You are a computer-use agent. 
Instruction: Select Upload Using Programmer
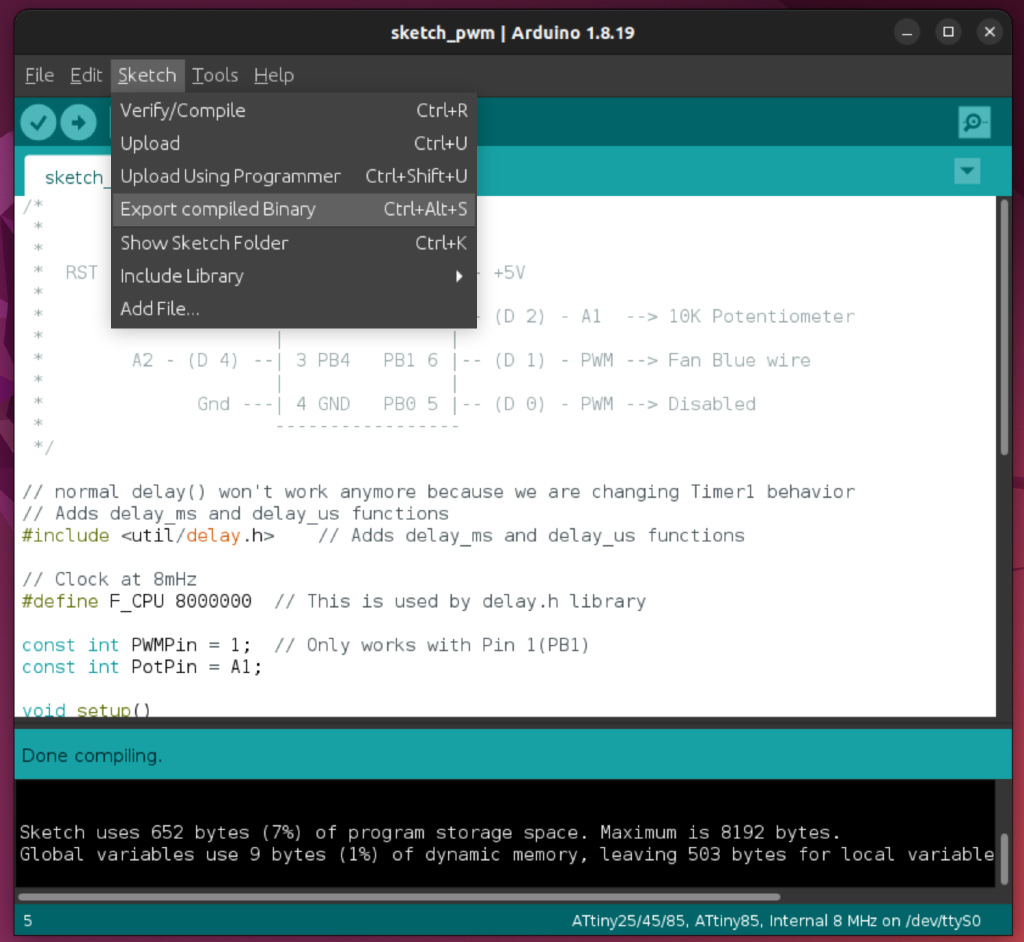coord(230,176)
